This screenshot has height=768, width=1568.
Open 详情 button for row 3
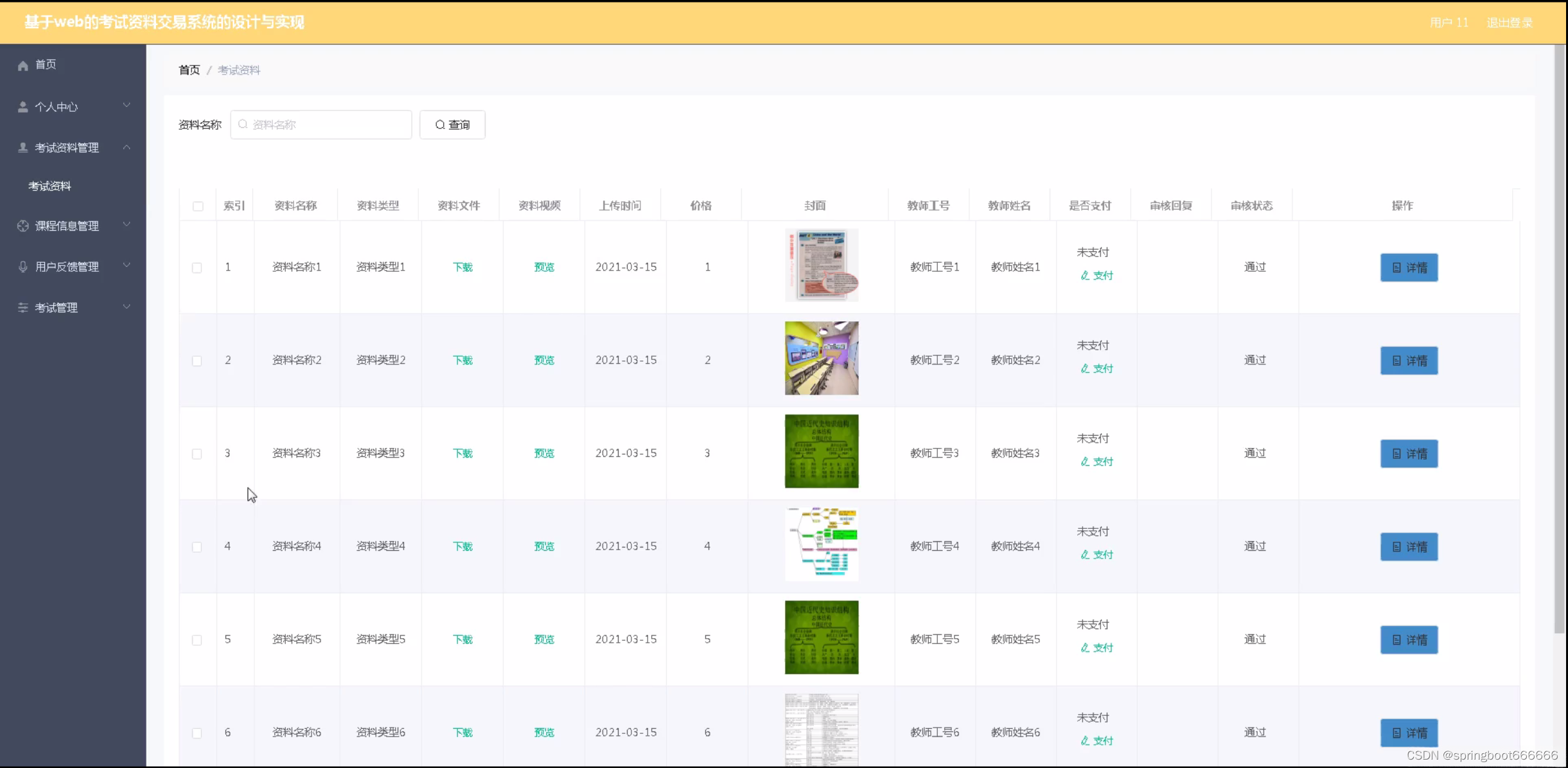coord(1409,454)
